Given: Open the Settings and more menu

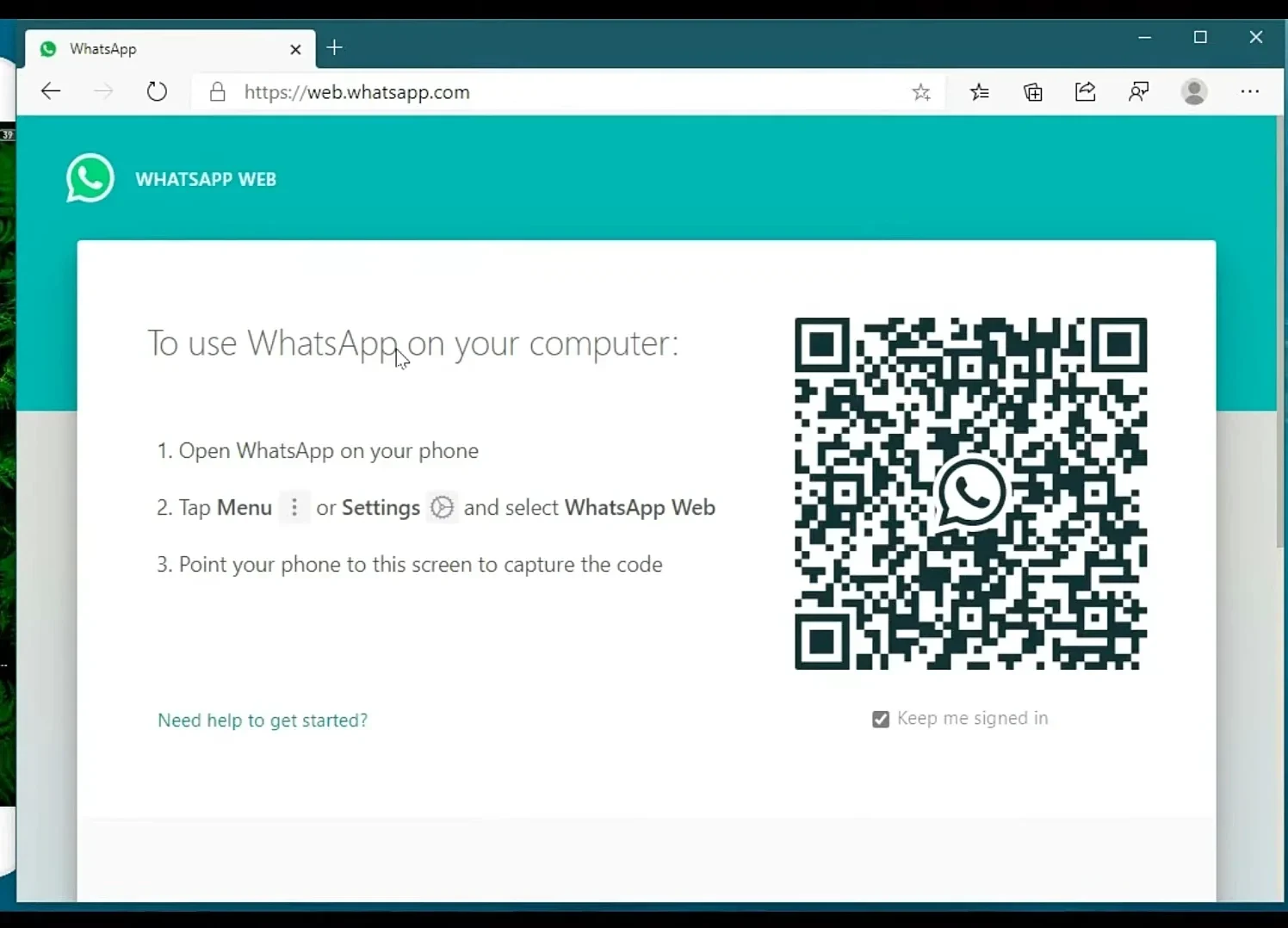Looking at the screenshot, I should pyautogui.click(x=1250, y=91).
